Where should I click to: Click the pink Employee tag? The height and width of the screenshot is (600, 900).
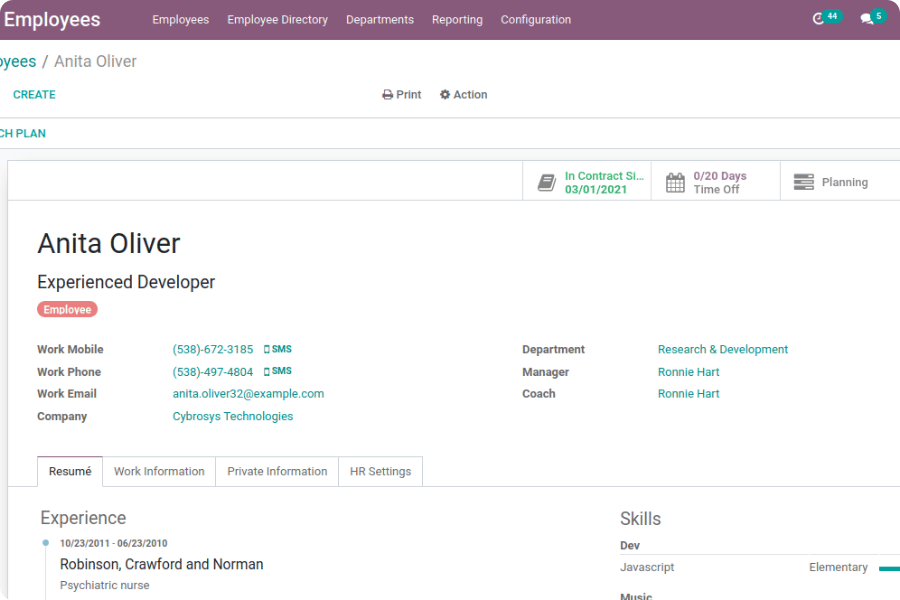tap(67, 310)
